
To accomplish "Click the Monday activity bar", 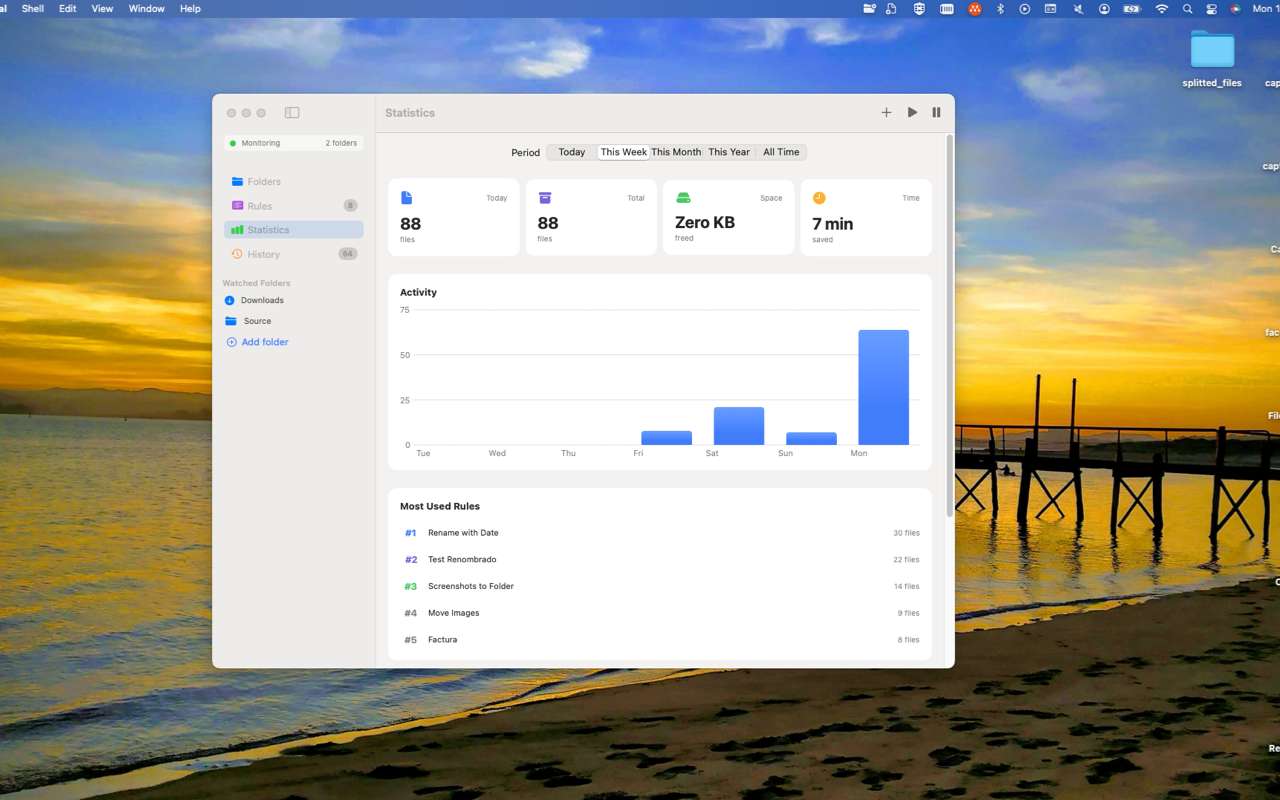I will (883, 388).
